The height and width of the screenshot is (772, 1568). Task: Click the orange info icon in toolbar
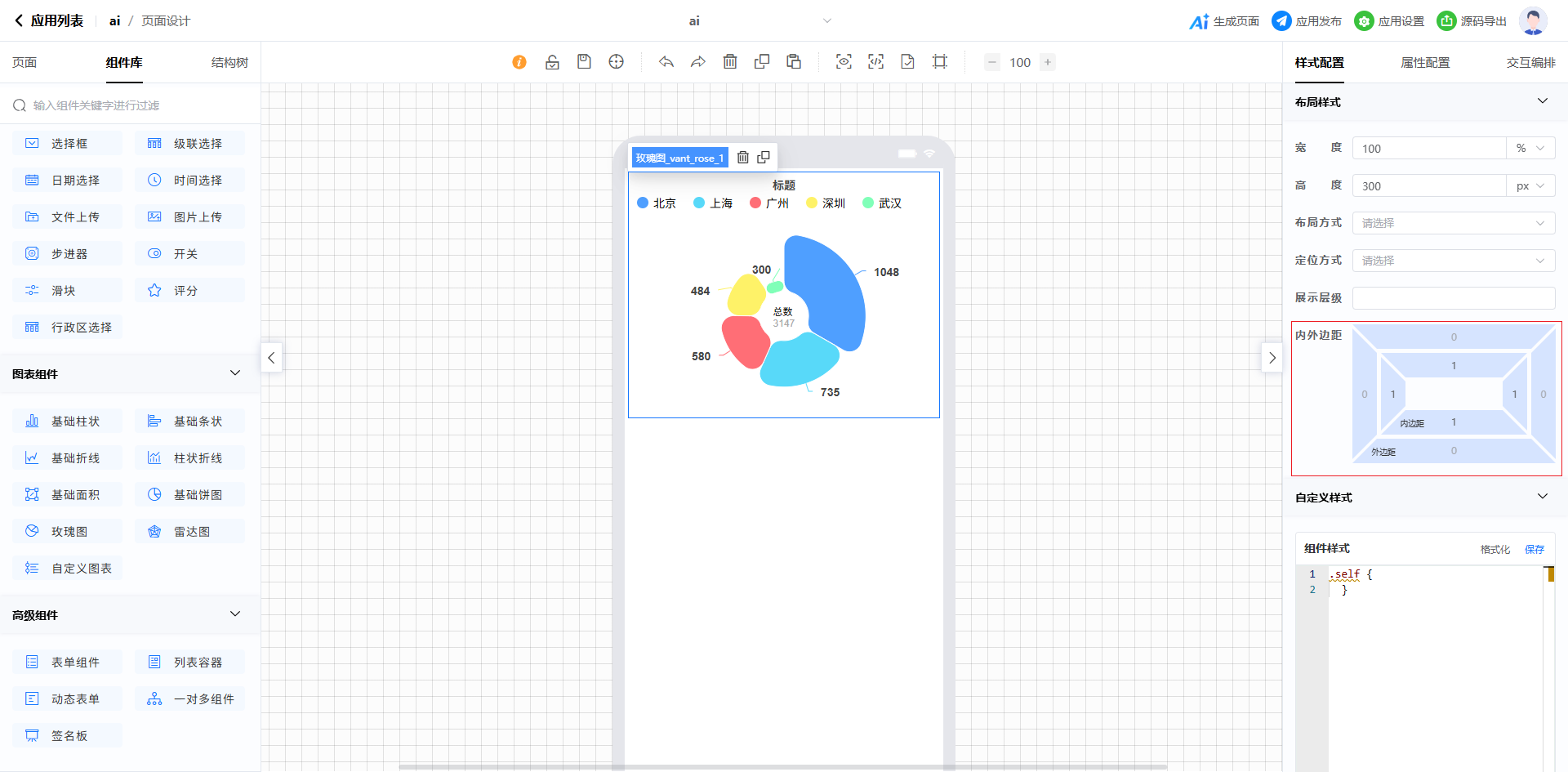[x=519, y=62]
